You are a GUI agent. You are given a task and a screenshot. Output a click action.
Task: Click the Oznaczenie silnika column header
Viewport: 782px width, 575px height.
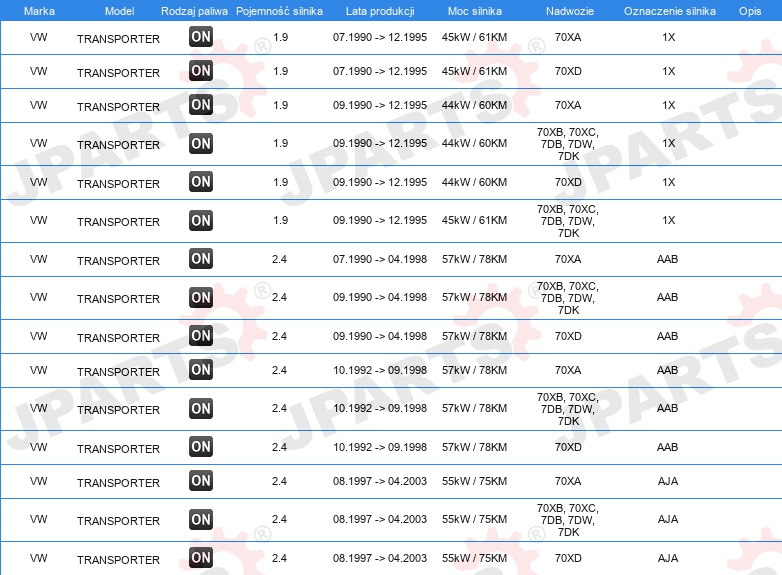pos(670,11)
